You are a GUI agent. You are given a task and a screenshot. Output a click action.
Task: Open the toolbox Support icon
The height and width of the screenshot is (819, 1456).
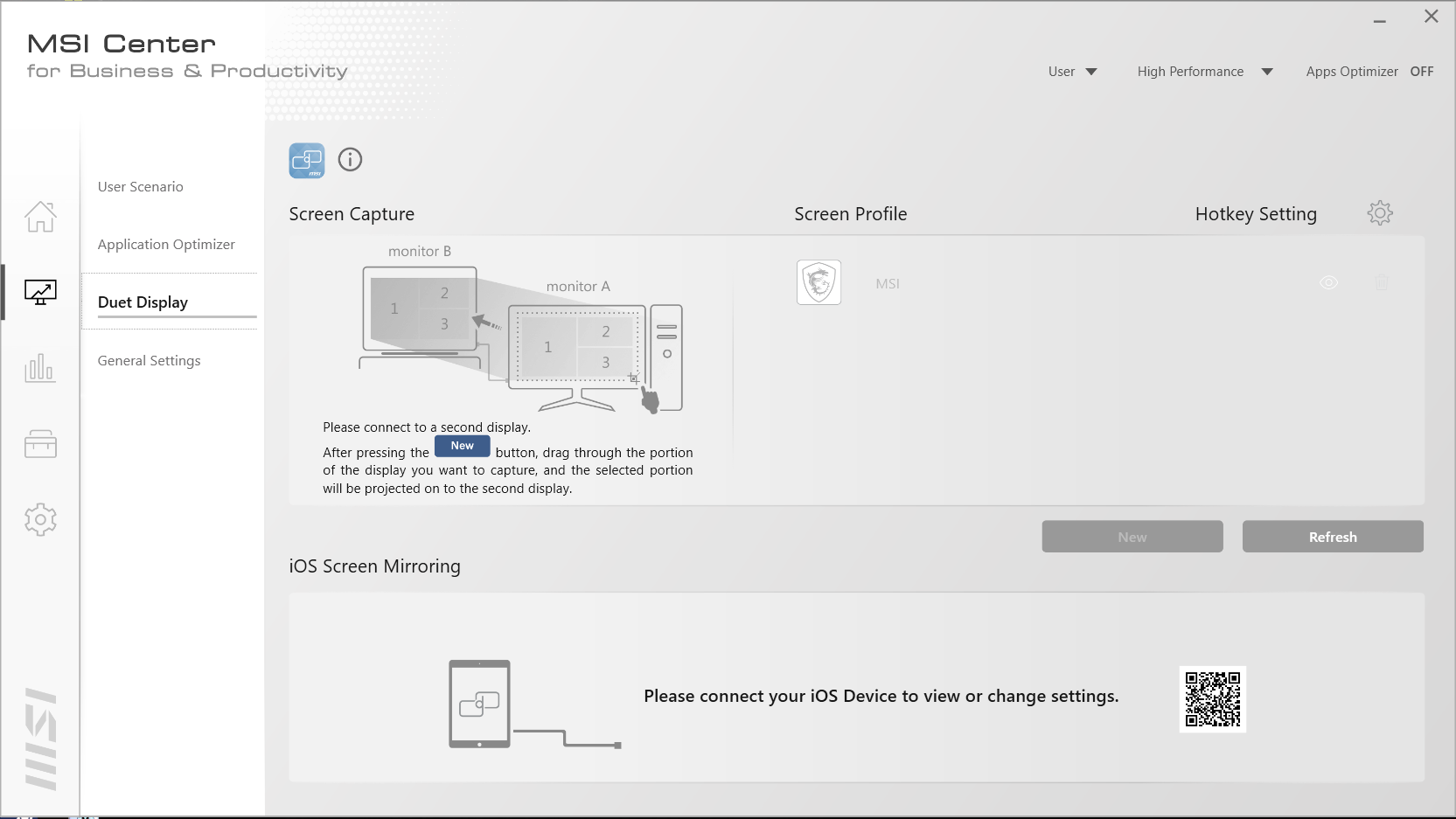click(x=40, y=444)
